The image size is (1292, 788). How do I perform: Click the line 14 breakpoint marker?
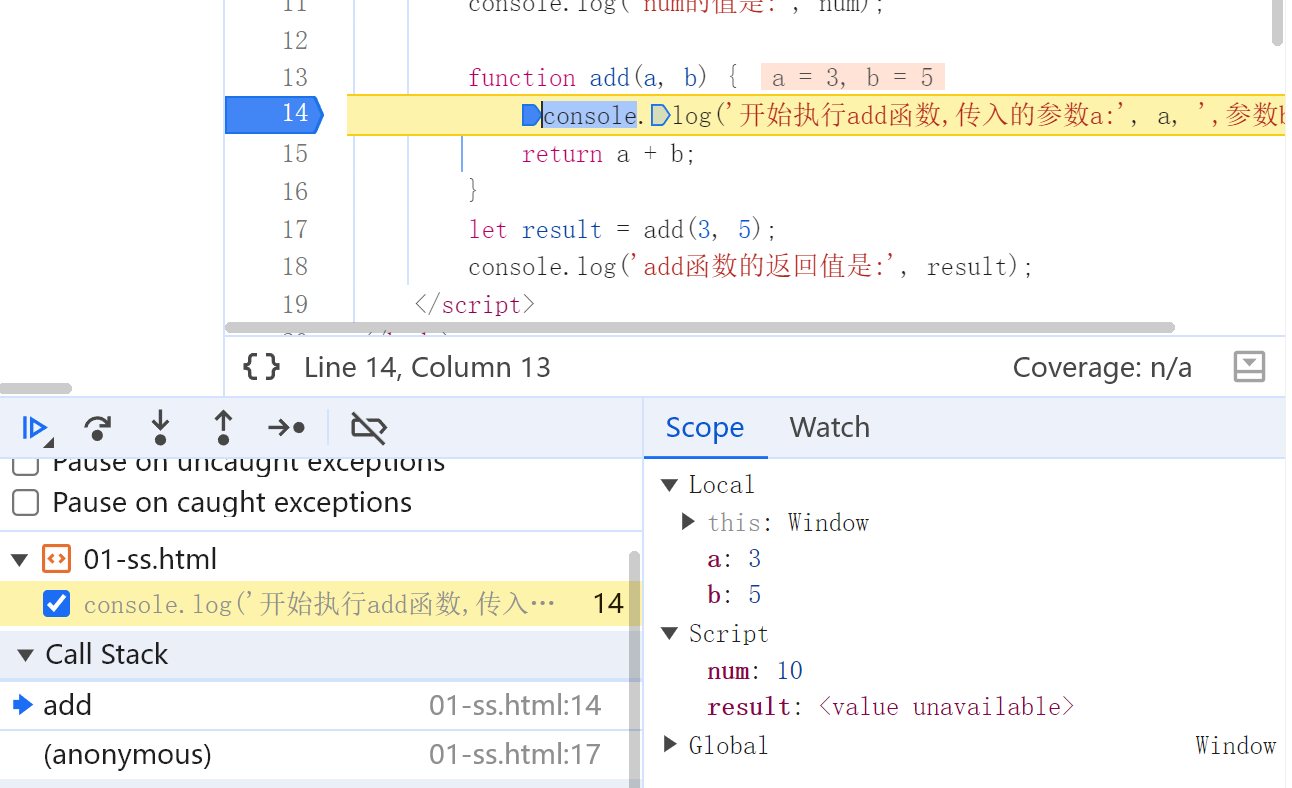pos(274,114)
